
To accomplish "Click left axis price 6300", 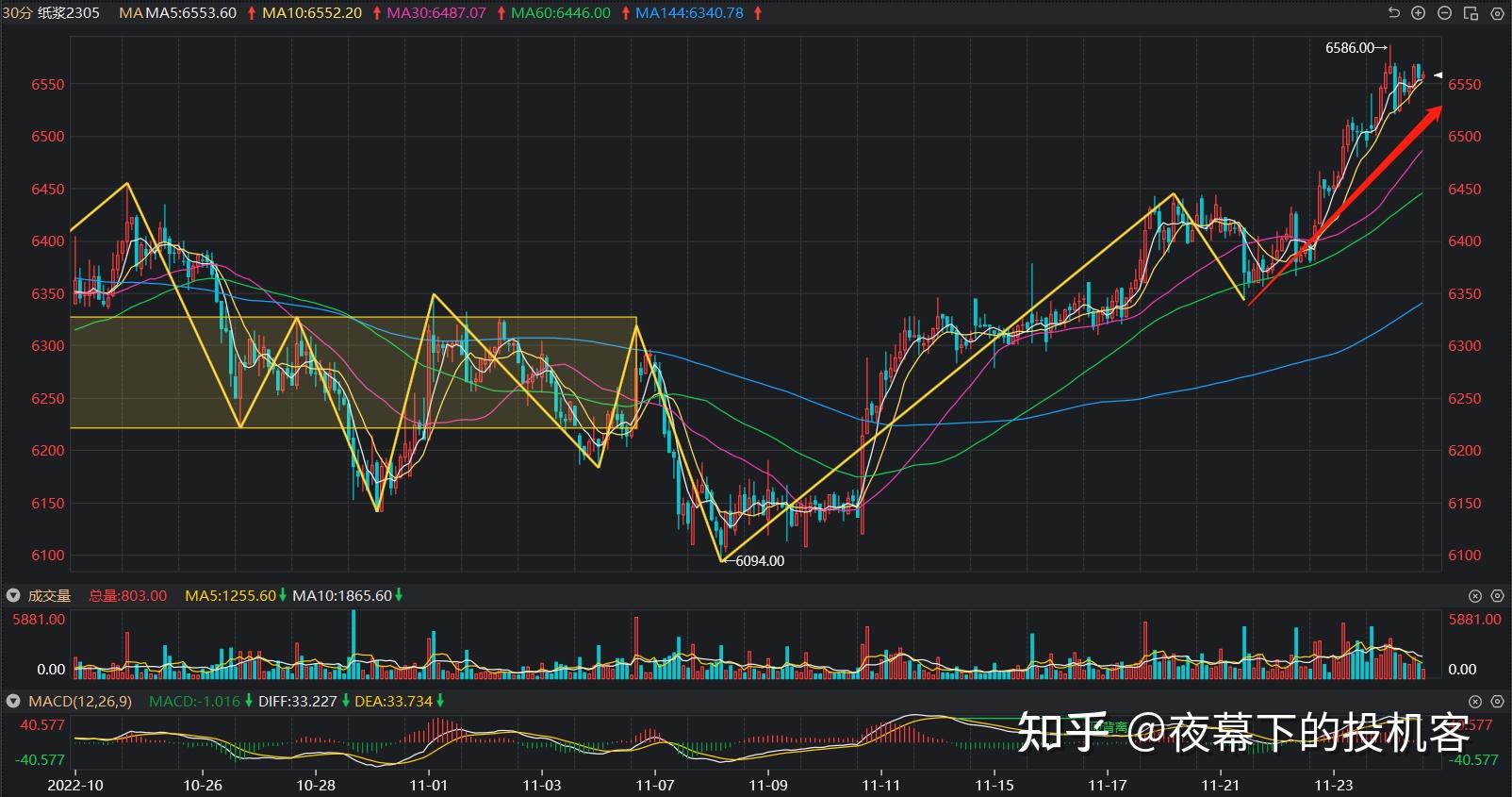I will [x=48, y=345].
